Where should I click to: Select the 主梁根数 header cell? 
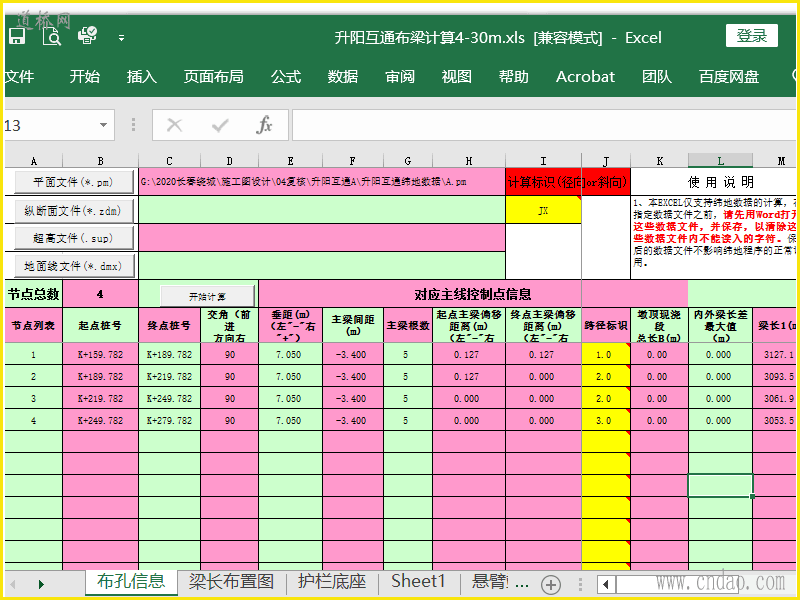tap(408, 325)
